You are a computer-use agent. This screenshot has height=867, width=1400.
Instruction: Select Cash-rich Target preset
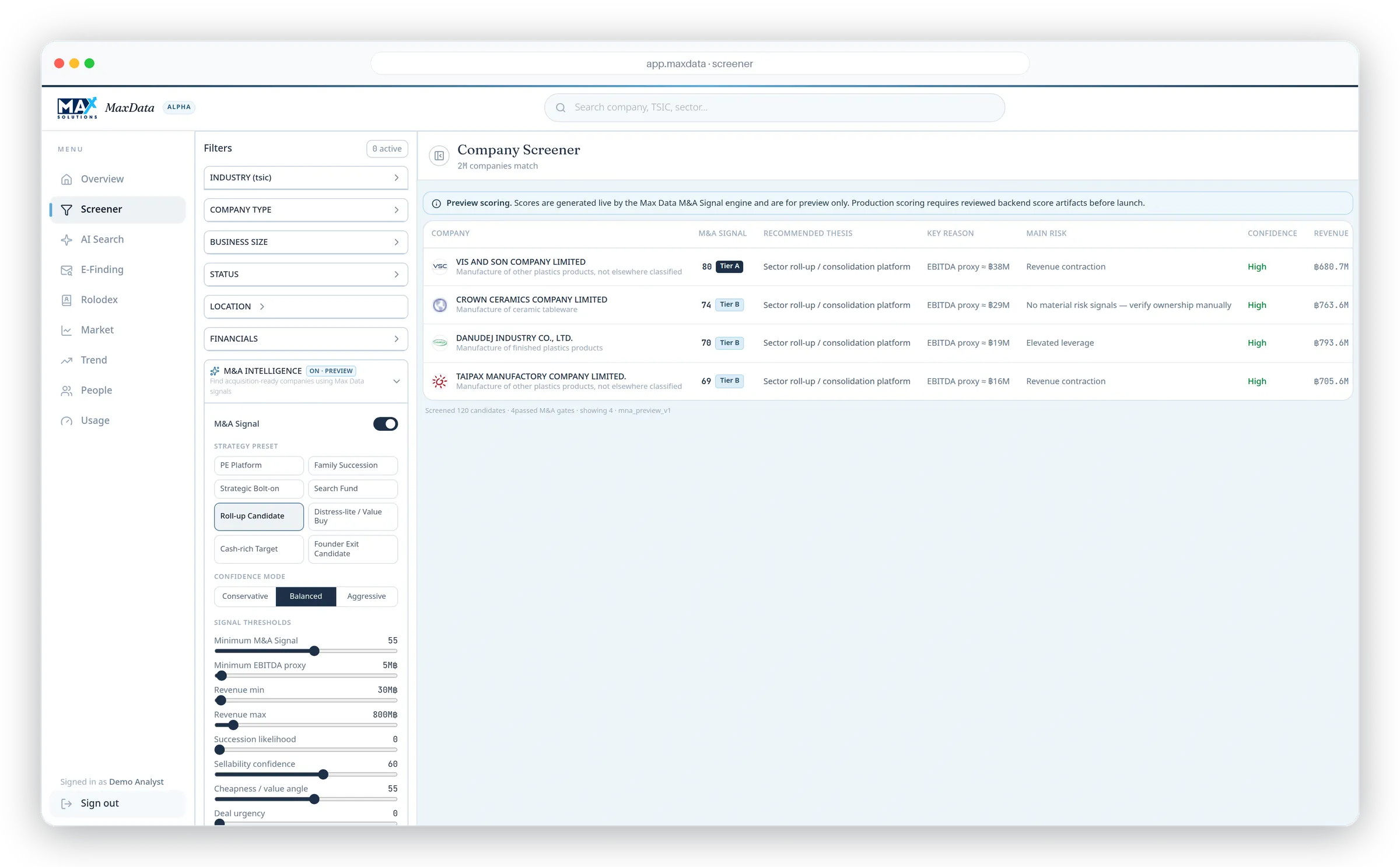point(259,549)
